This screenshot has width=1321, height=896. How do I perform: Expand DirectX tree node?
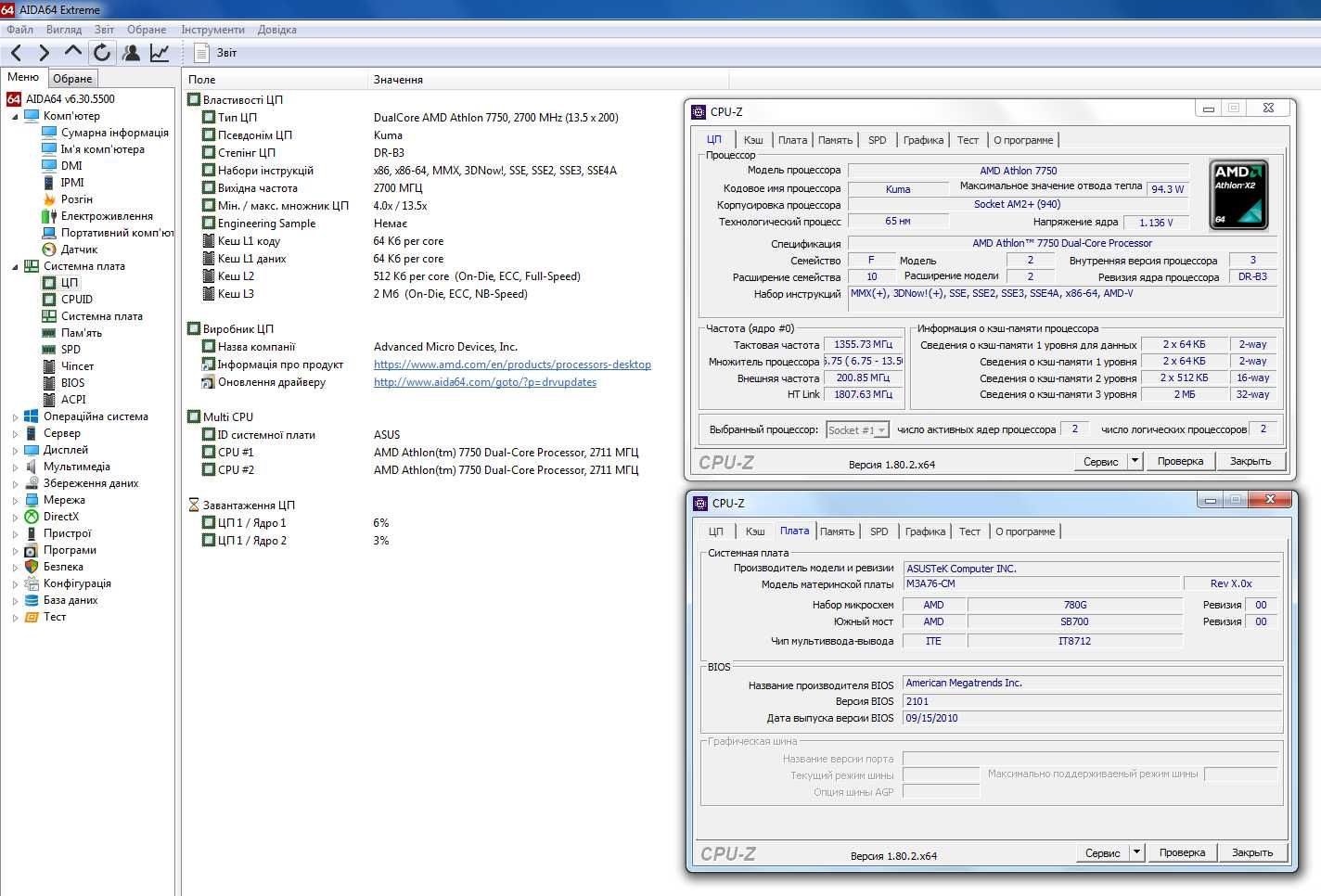[x=15, y=518]
